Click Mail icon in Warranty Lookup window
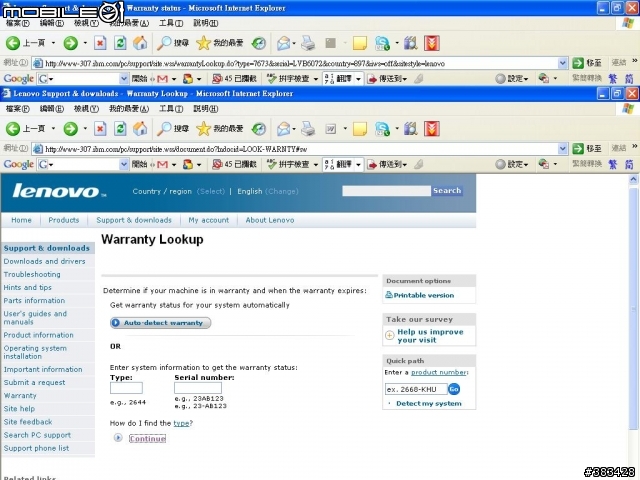640x480 pixels. 284,129
